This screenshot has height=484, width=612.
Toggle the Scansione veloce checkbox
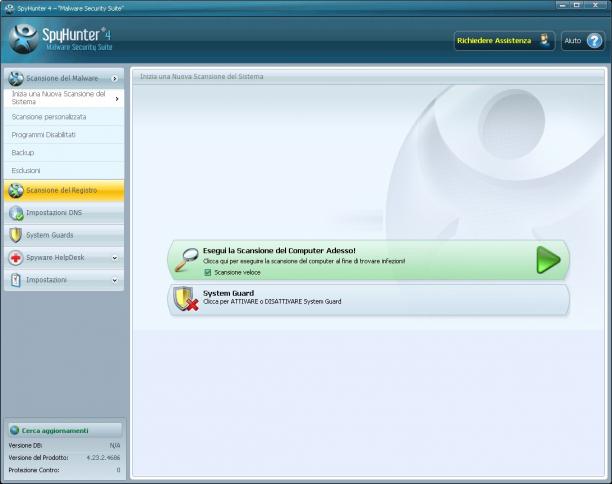208,272
